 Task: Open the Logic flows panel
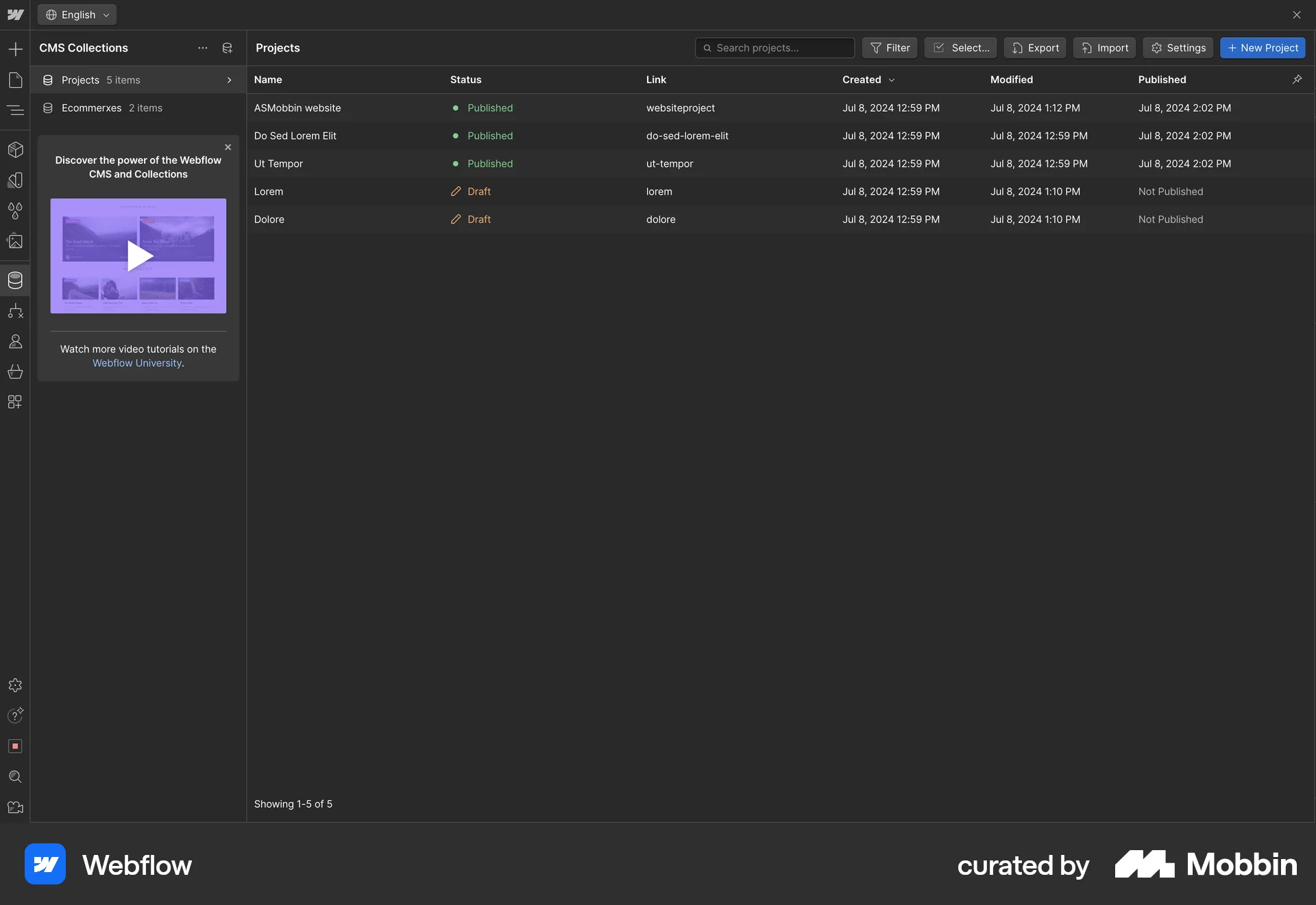click(x=15, y=311)
